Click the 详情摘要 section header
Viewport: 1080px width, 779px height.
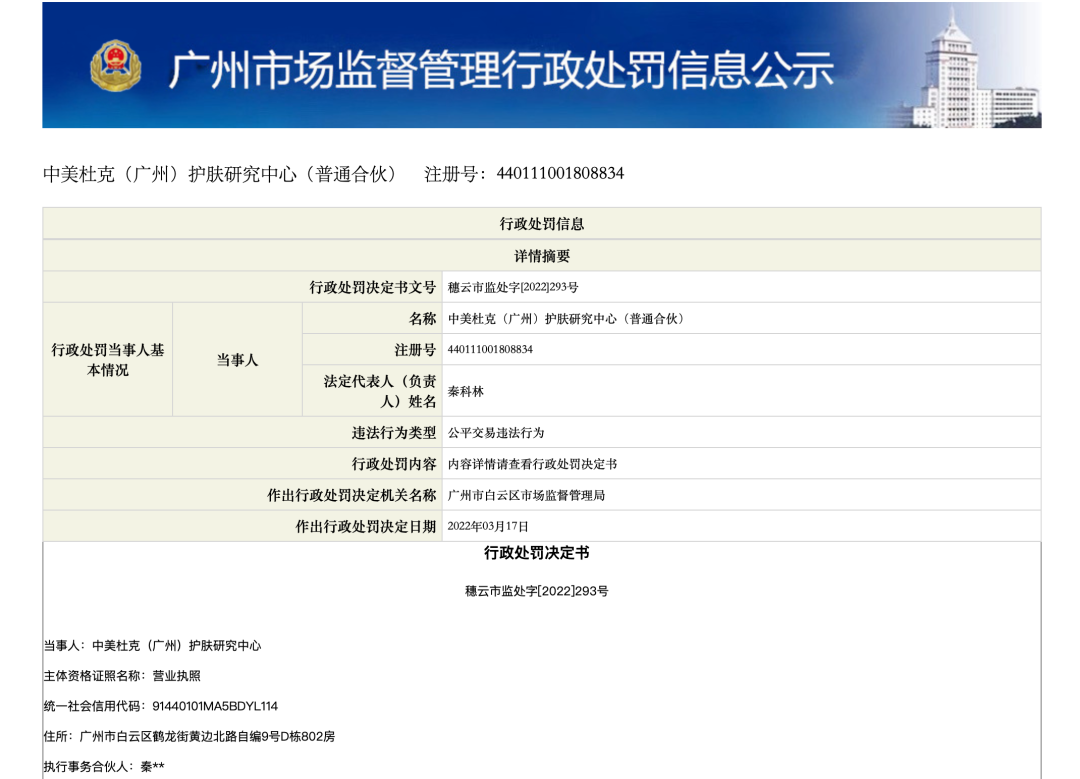tap(541, 256)
